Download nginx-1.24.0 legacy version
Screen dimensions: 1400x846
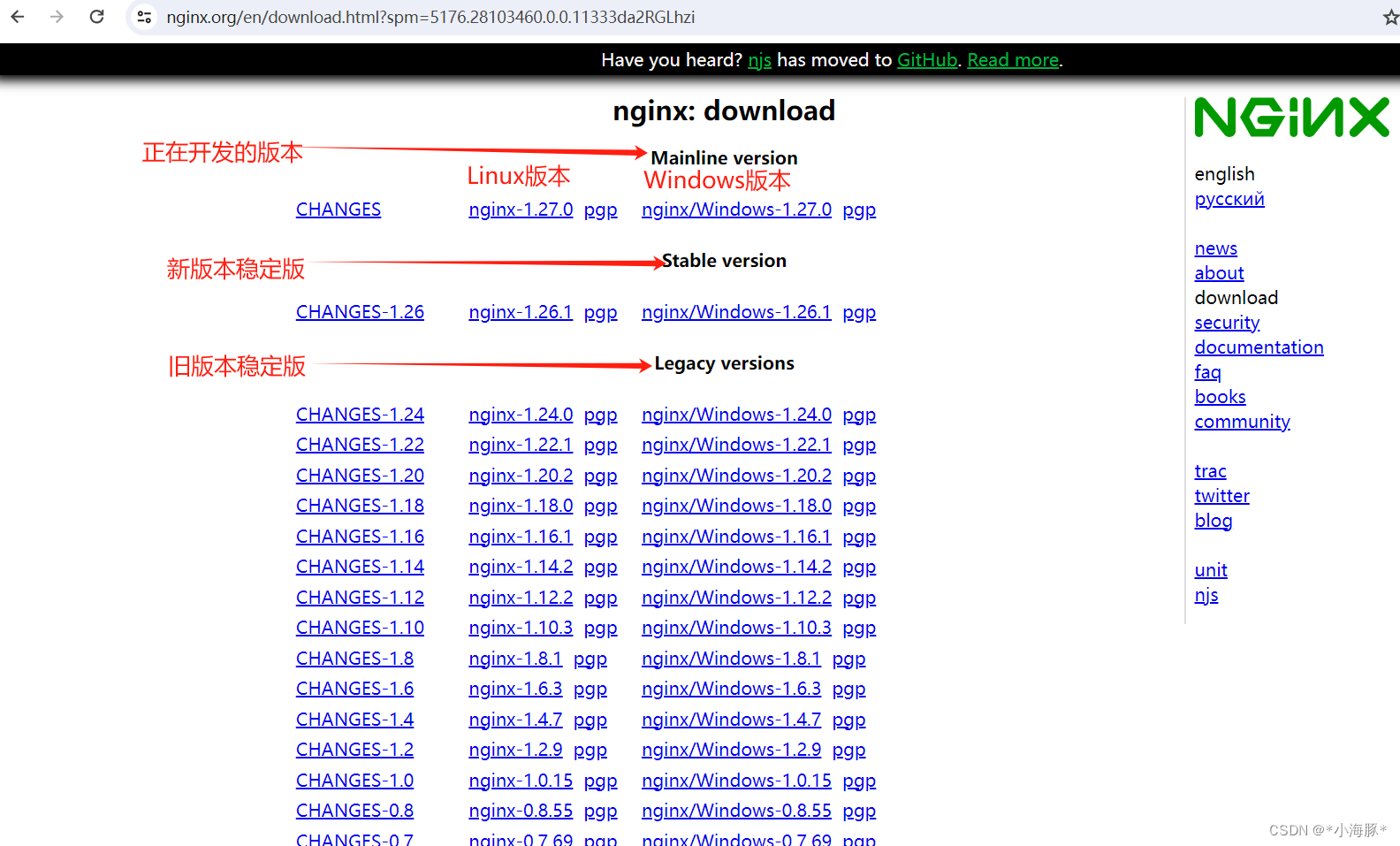tap(521, 415)
